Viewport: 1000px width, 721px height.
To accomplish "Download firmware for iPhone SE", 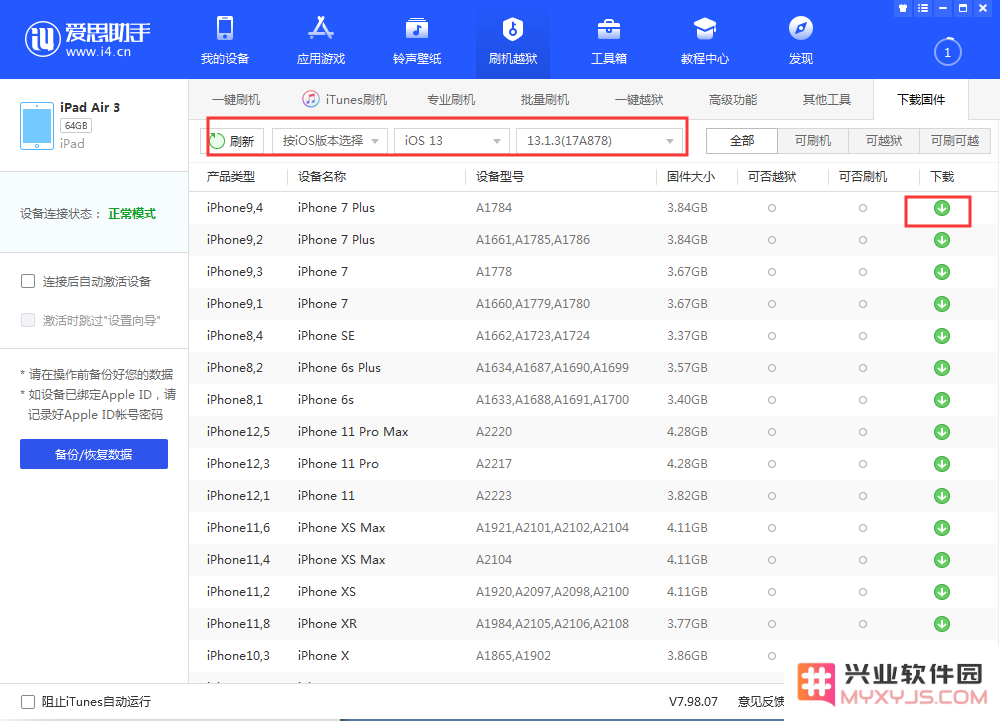I will tap(941, 336).
